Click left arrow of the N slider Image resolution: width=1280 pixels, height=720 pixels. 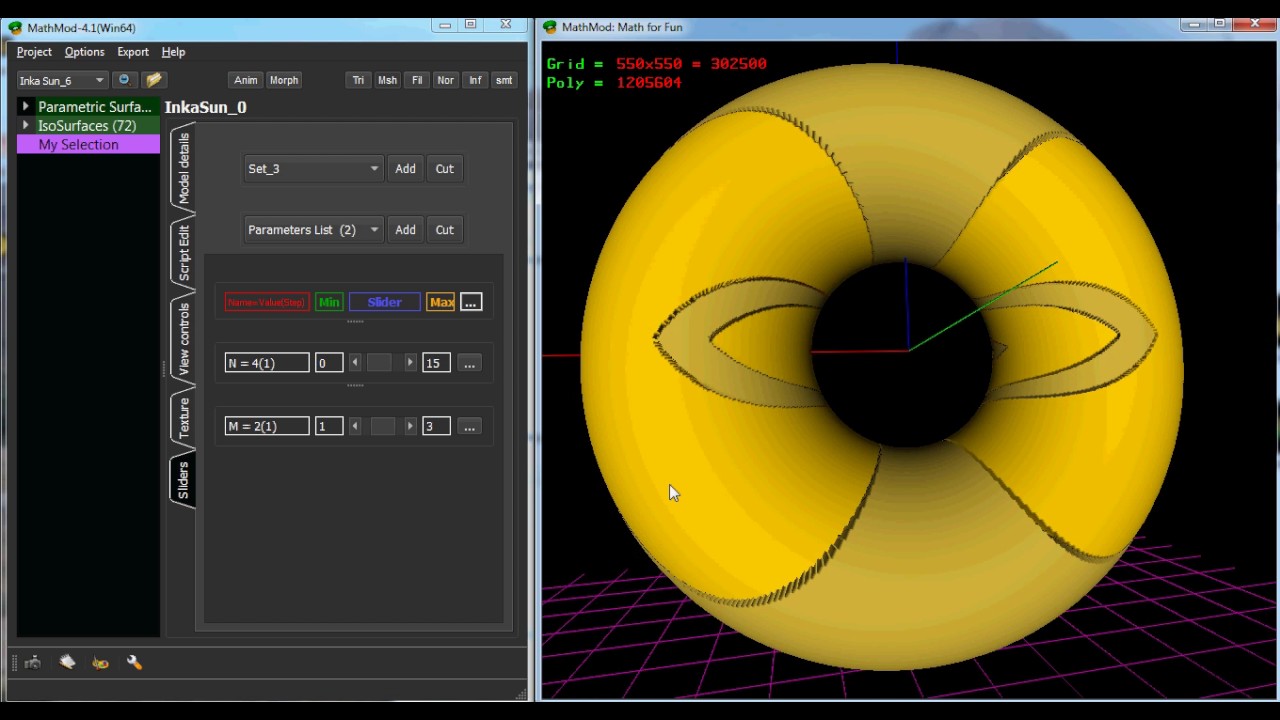click(355, 363)
